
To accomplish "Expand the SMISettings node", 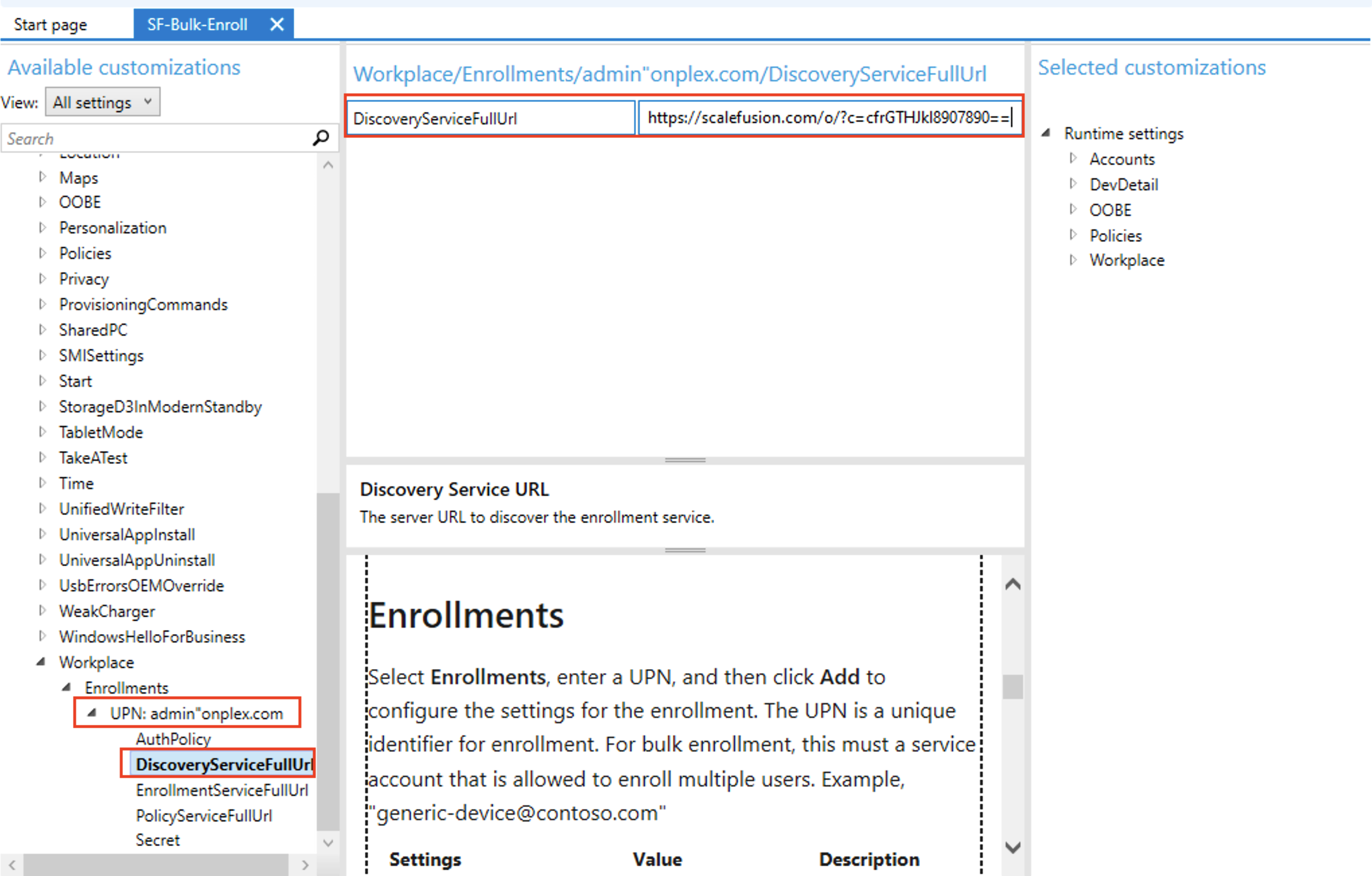I will (x=42, y=355).
